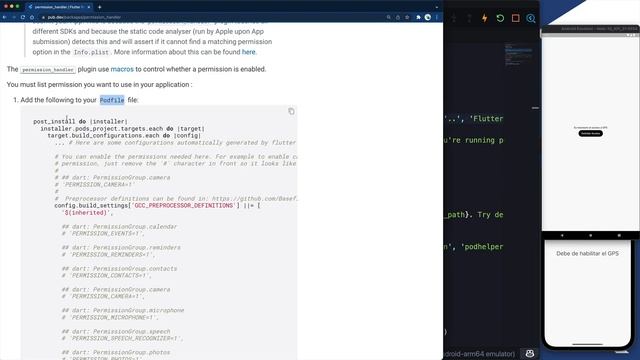The width and height of the screenshot is (640, 360).
Task: Open the browser home page icon
Action: click(x=32, y=17)
